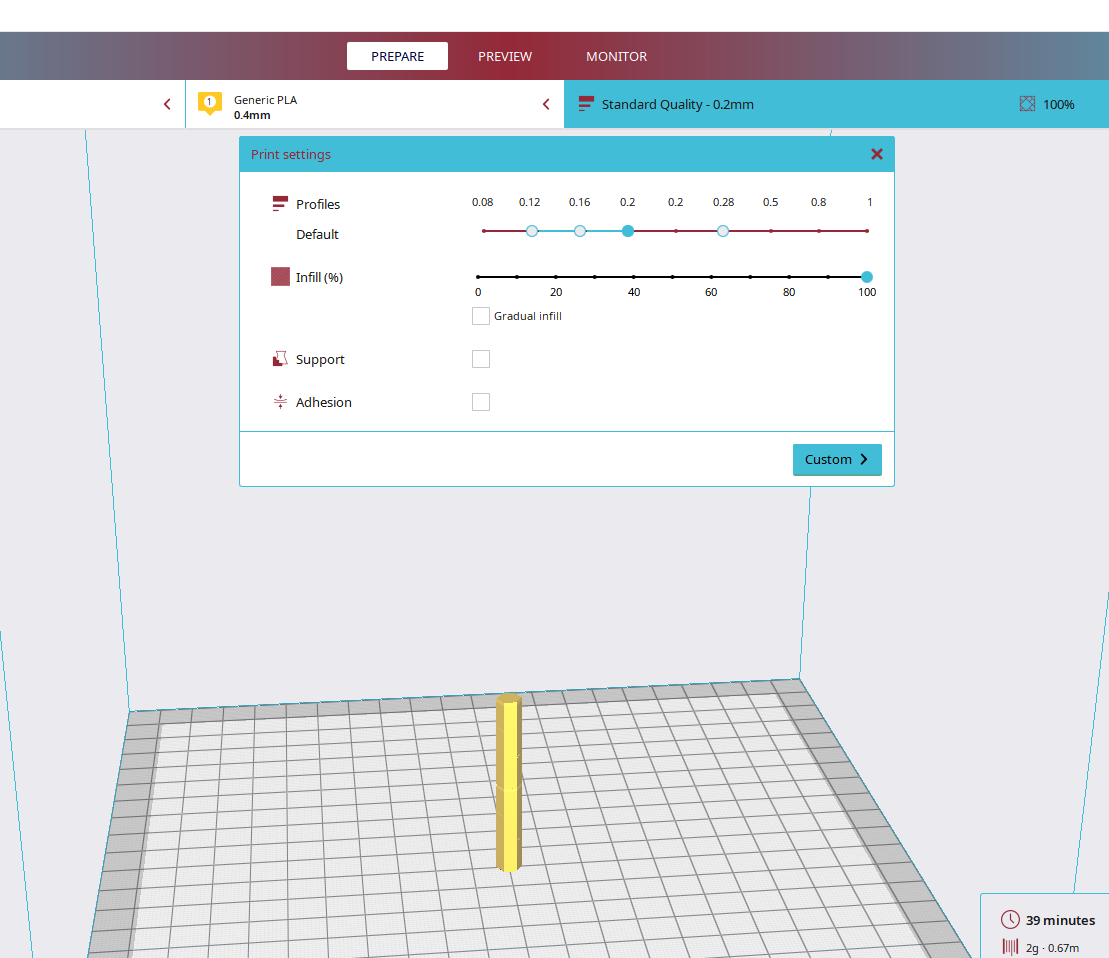Select the 0.28 profile on slider

pos(723,231)
